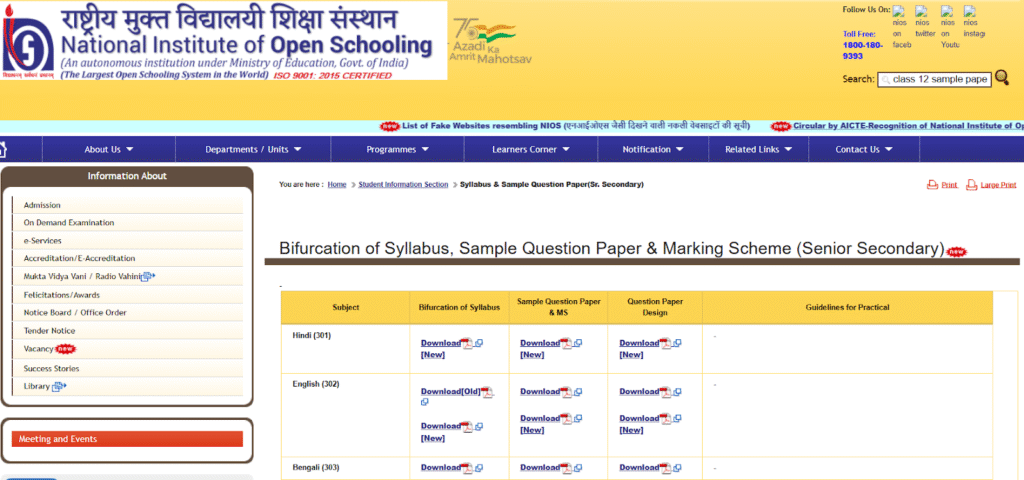Click the Meeting and Events red bar

pos(127,439)
